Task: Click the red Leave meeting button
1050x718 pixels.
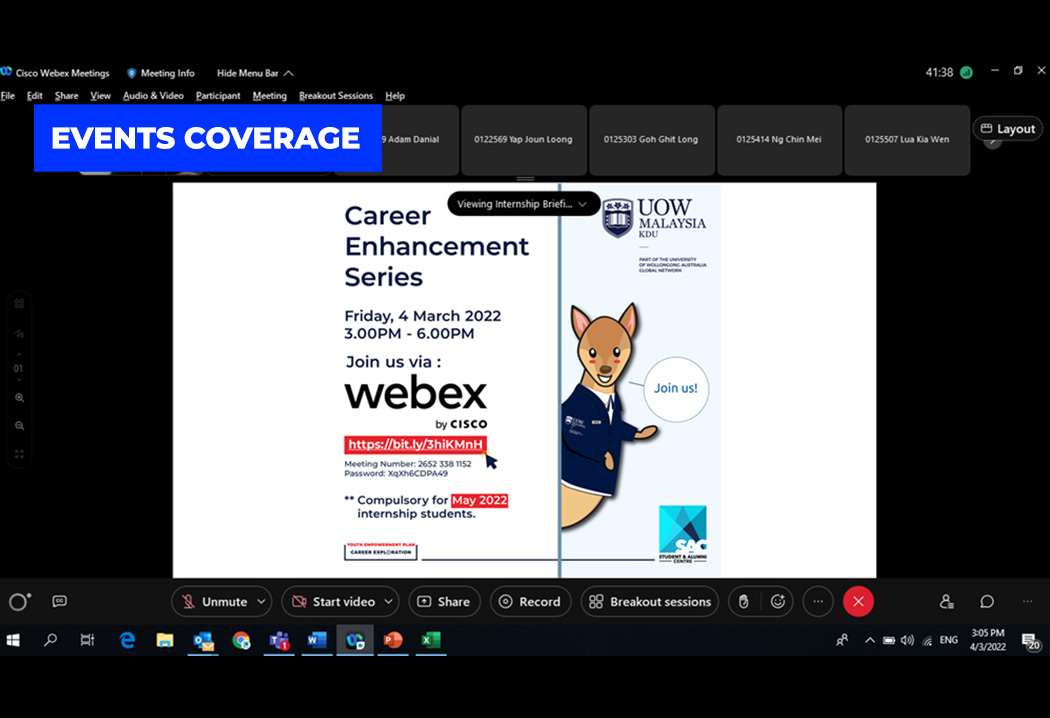Action: click(x=858, y=601)
